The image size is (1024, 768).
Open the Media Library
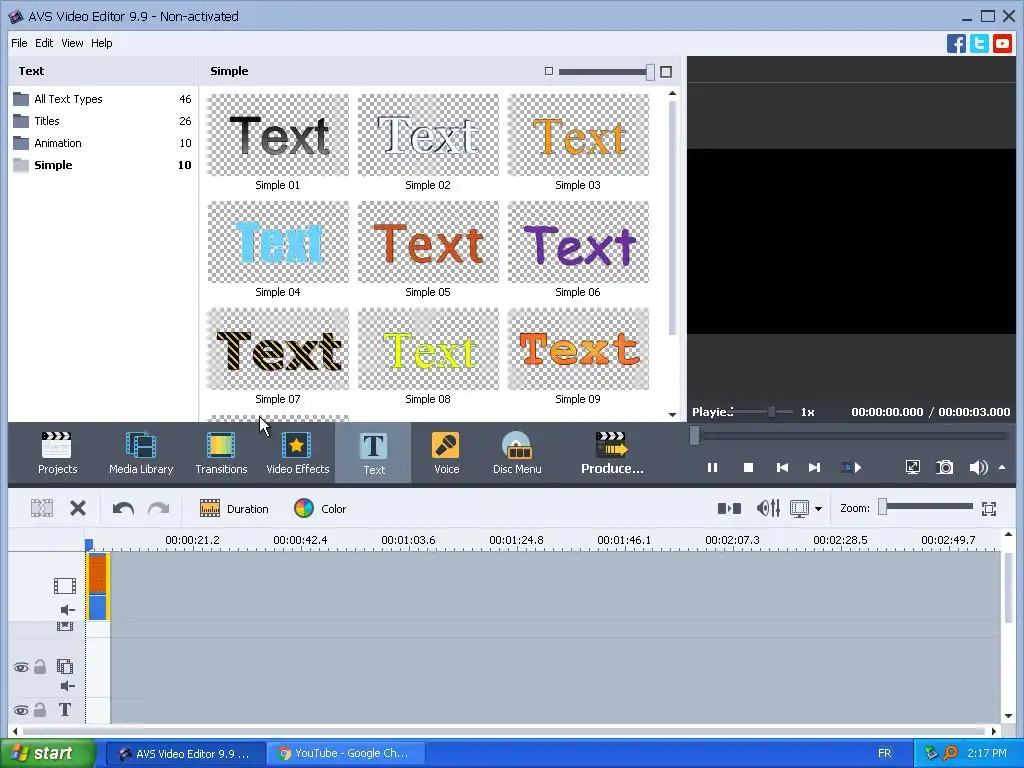(140, 453)
